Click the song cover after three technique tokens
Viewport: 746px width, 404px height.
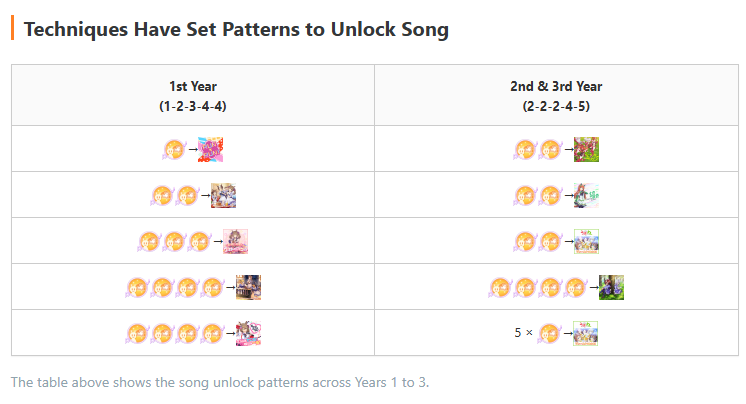[236, 241]
